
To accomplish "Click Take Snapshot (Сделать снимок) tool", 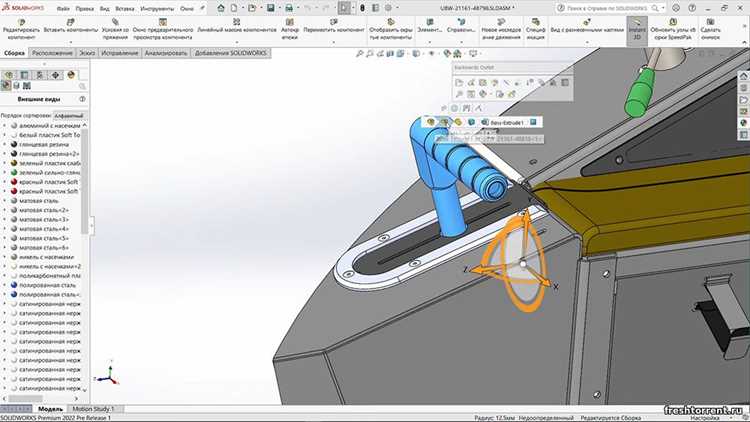I will coord(710,29).
